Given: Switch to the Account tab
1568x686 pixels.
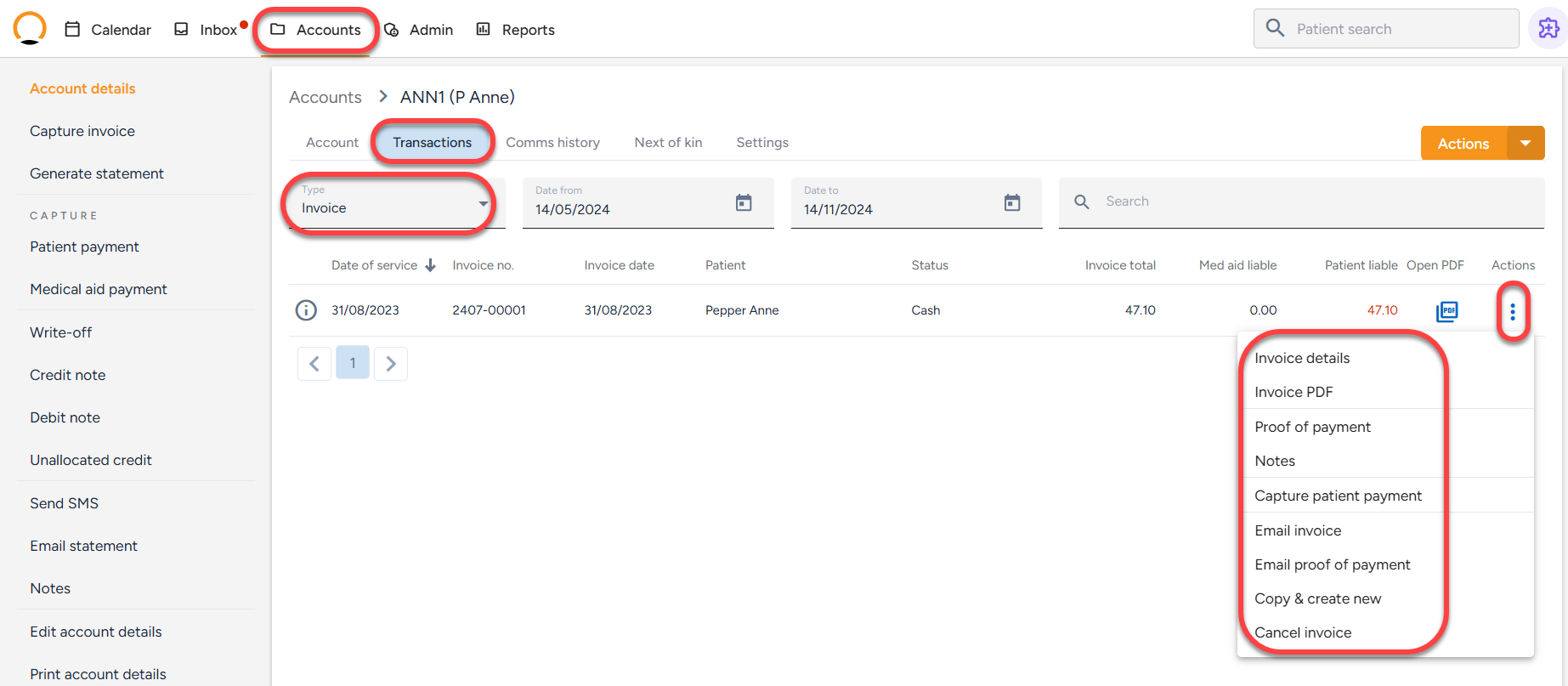Looking at the screenshot, I should click(x=332, y=143).
